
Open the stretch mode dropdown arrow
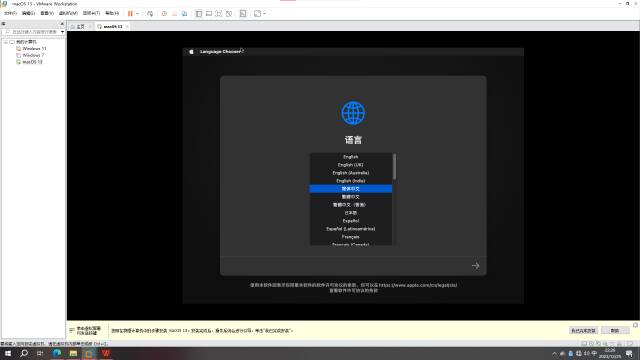pyautogui.click(x=264, y=13)
